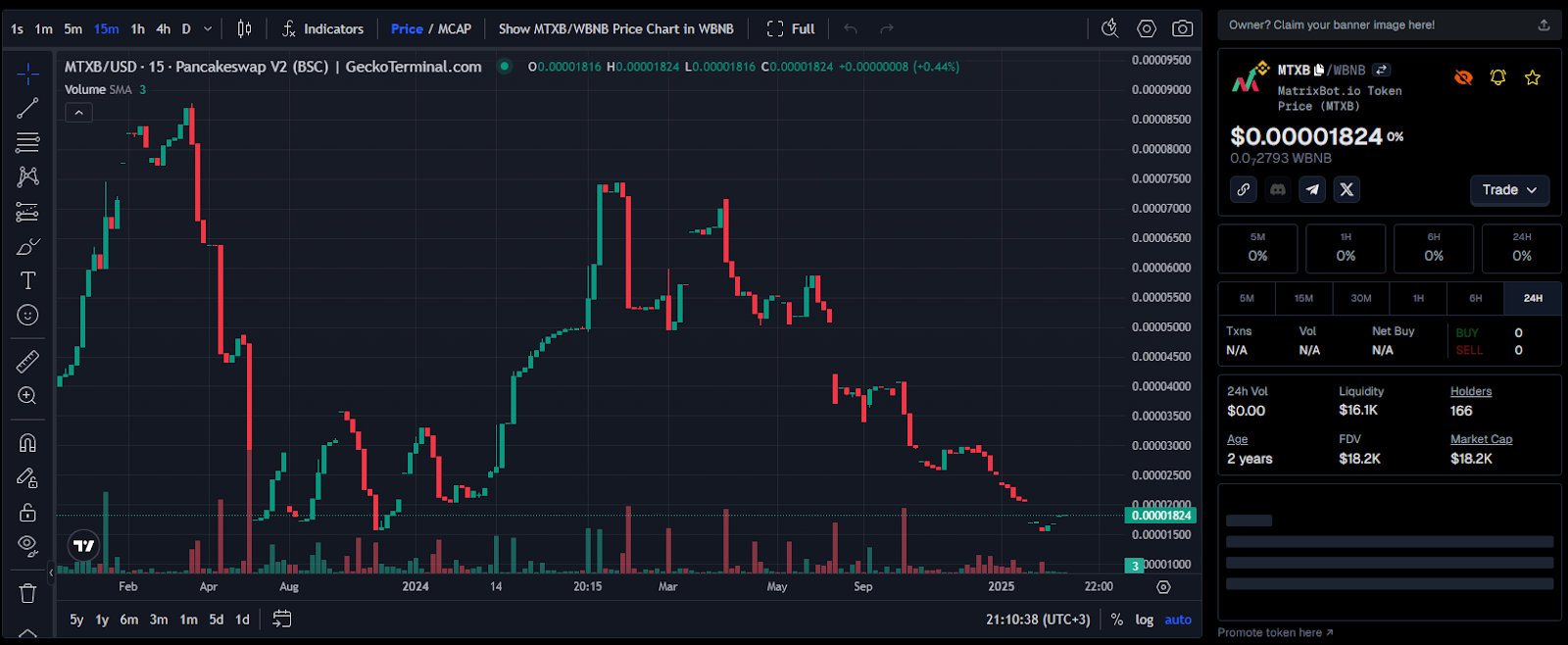
Task: Open the timezone selector 21:10:38 (UTC+3)
Action: pos(1038,620)
